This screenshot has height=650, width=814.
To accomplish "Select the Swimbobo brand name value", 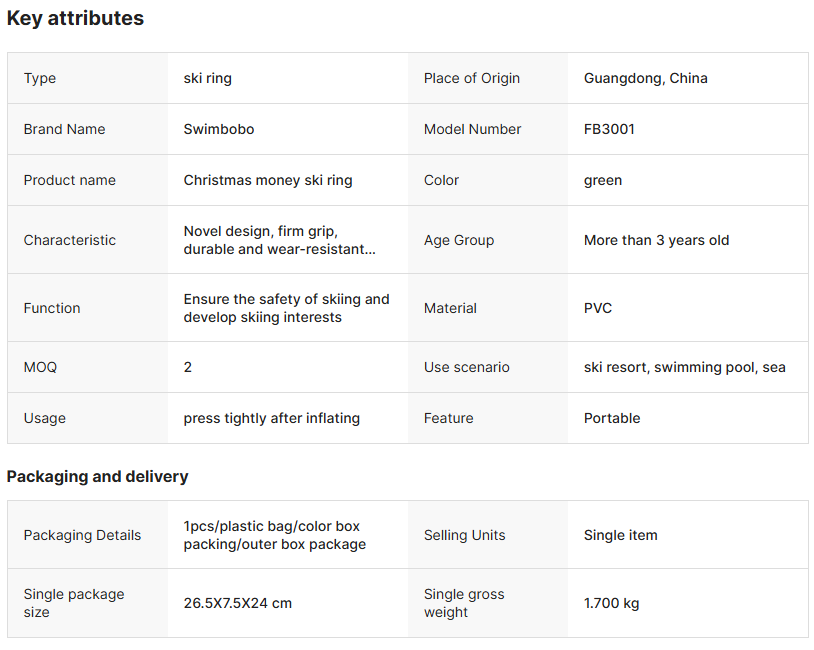I will click(218, 129).
